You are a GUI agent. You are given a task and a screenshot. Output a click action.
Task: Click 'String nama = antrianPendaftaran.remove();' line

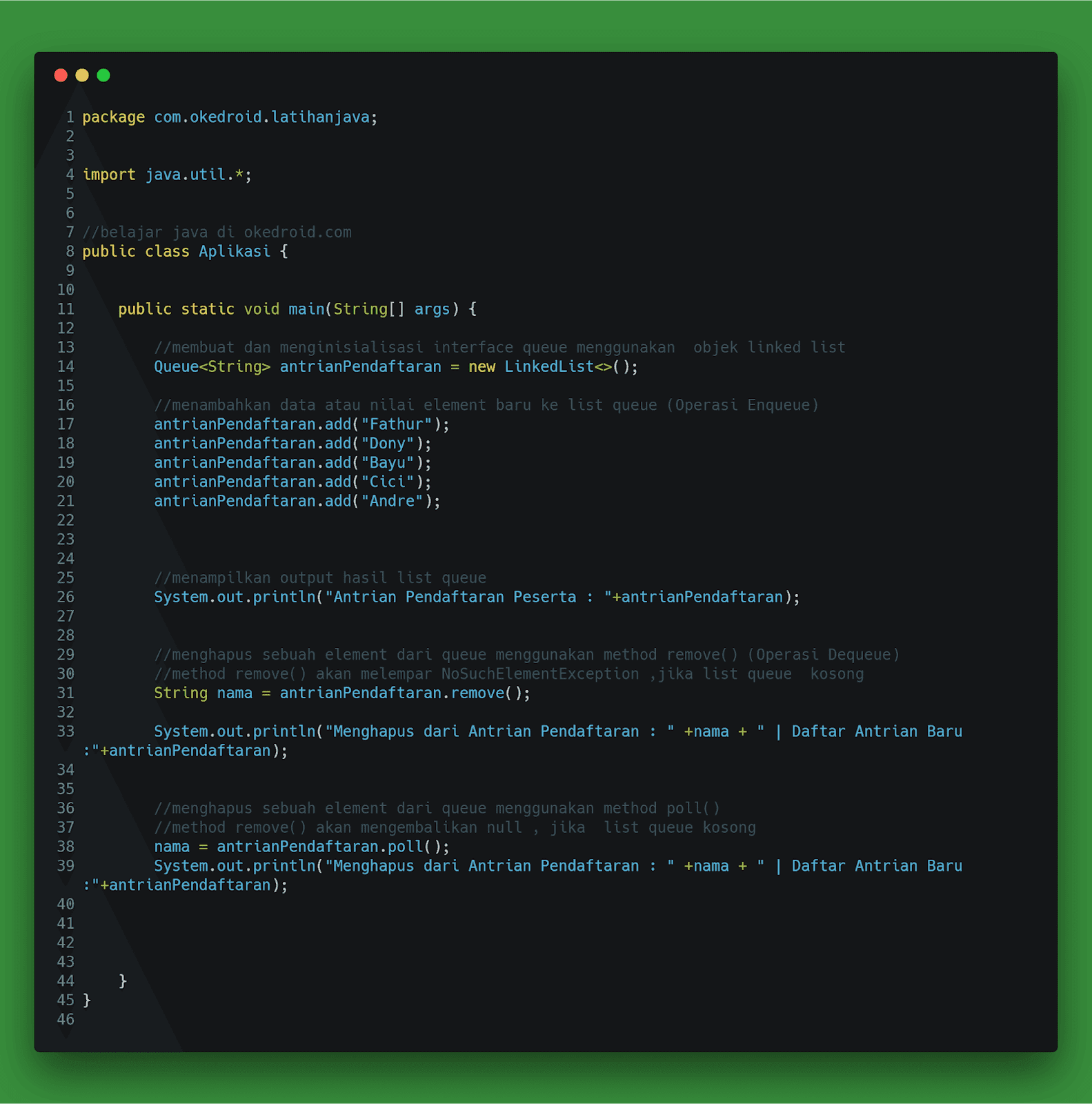[x=342, y=693]
